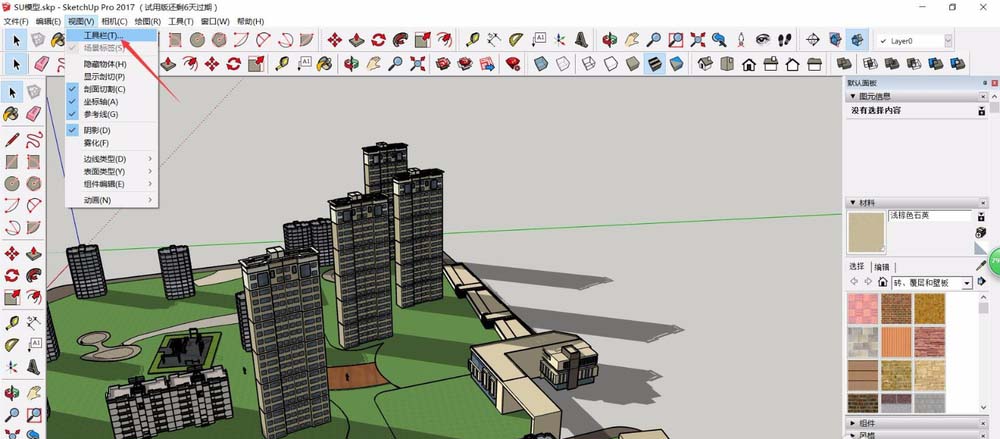The height and width of the screenshot is (439, 1000).
Task: Open the 相机(C) menu
Action: pos(115,22)
